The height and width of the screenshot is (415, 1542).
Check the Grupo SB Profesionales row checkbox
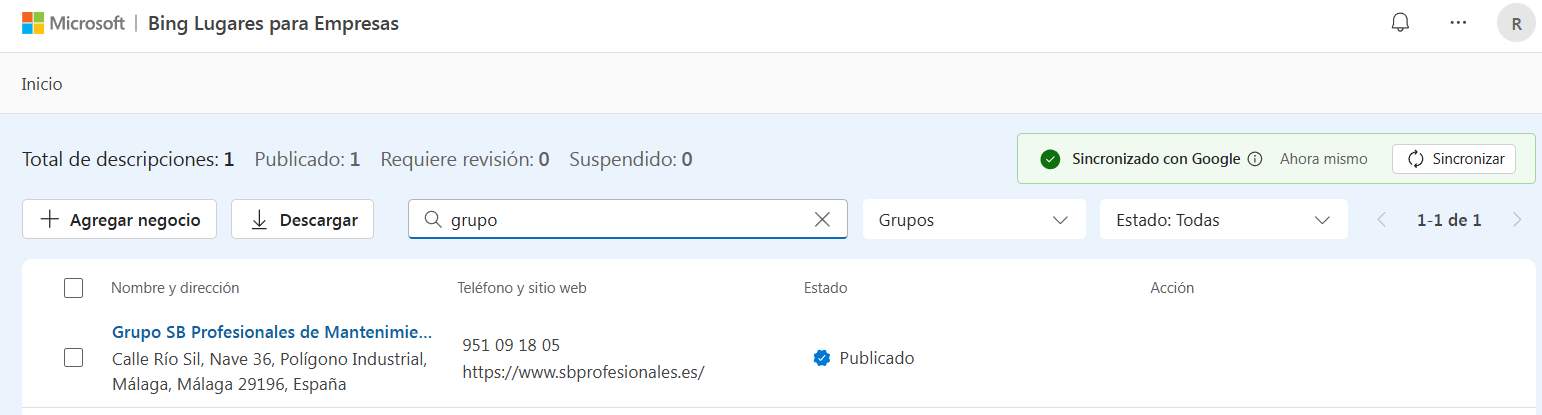pos(73,357)
